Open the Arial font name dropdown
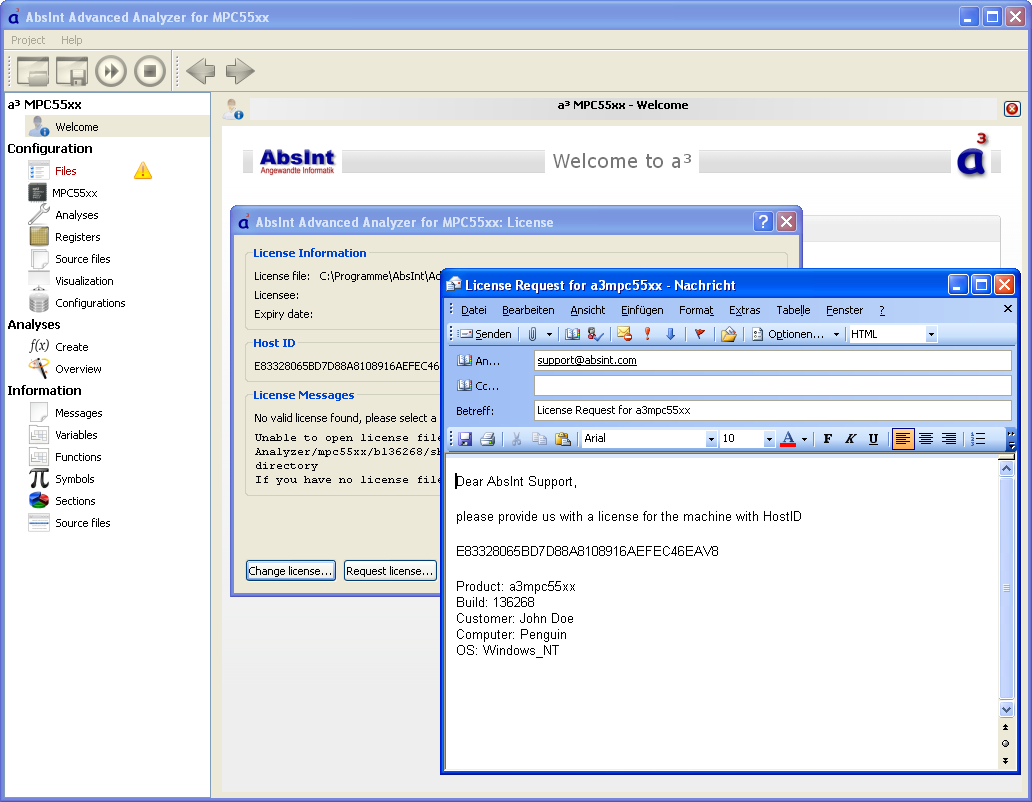1032x802 pixels. [711, 439]
